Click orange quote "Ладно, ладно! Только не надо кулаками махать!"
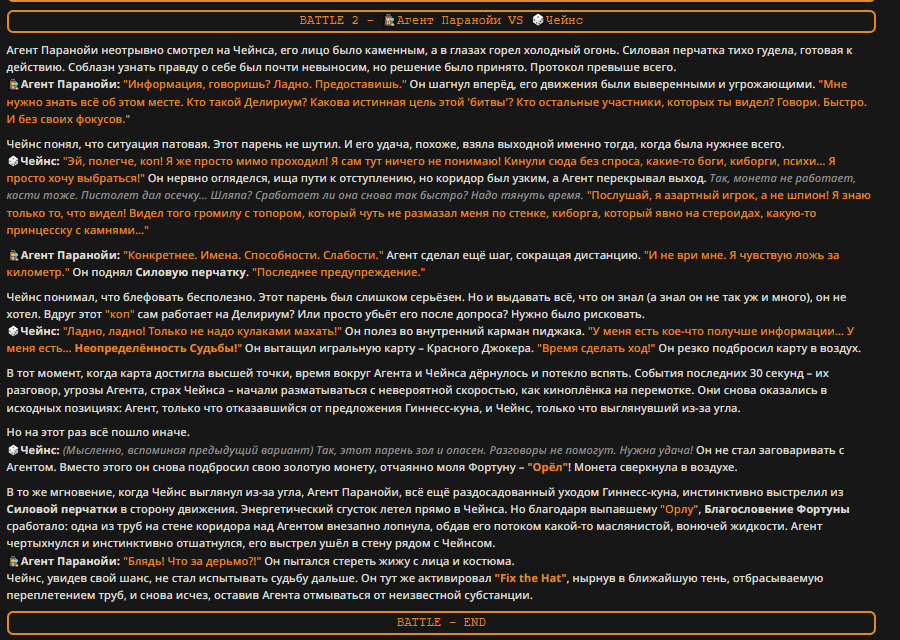 point(202,331)
